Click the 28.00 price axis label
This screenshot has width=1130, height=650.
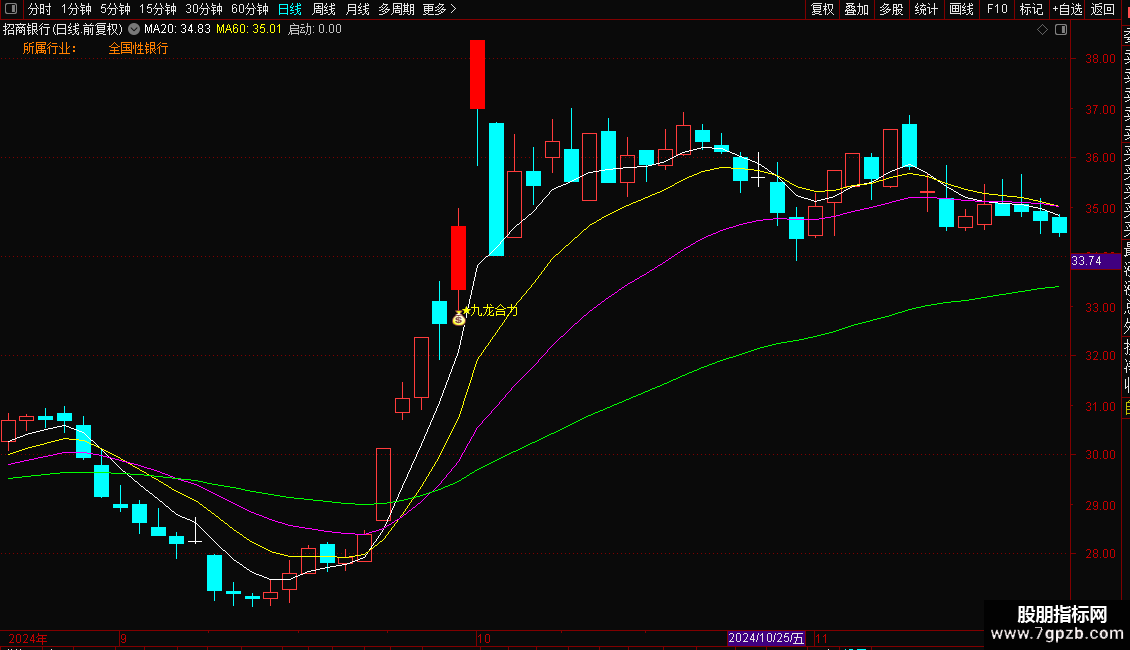tap(1100, 553)
